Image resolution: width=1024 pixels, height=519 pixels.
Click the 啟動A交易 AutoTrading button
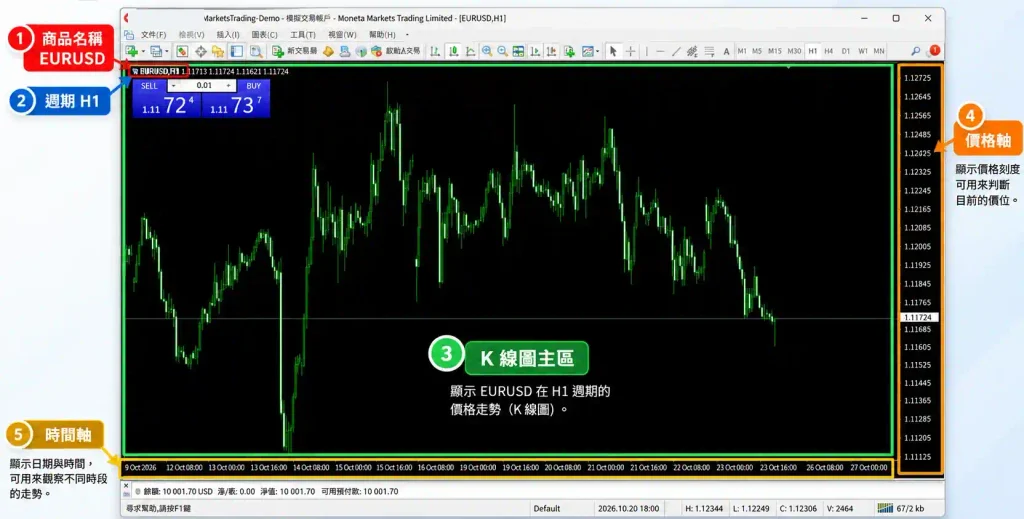coord(396,51)
